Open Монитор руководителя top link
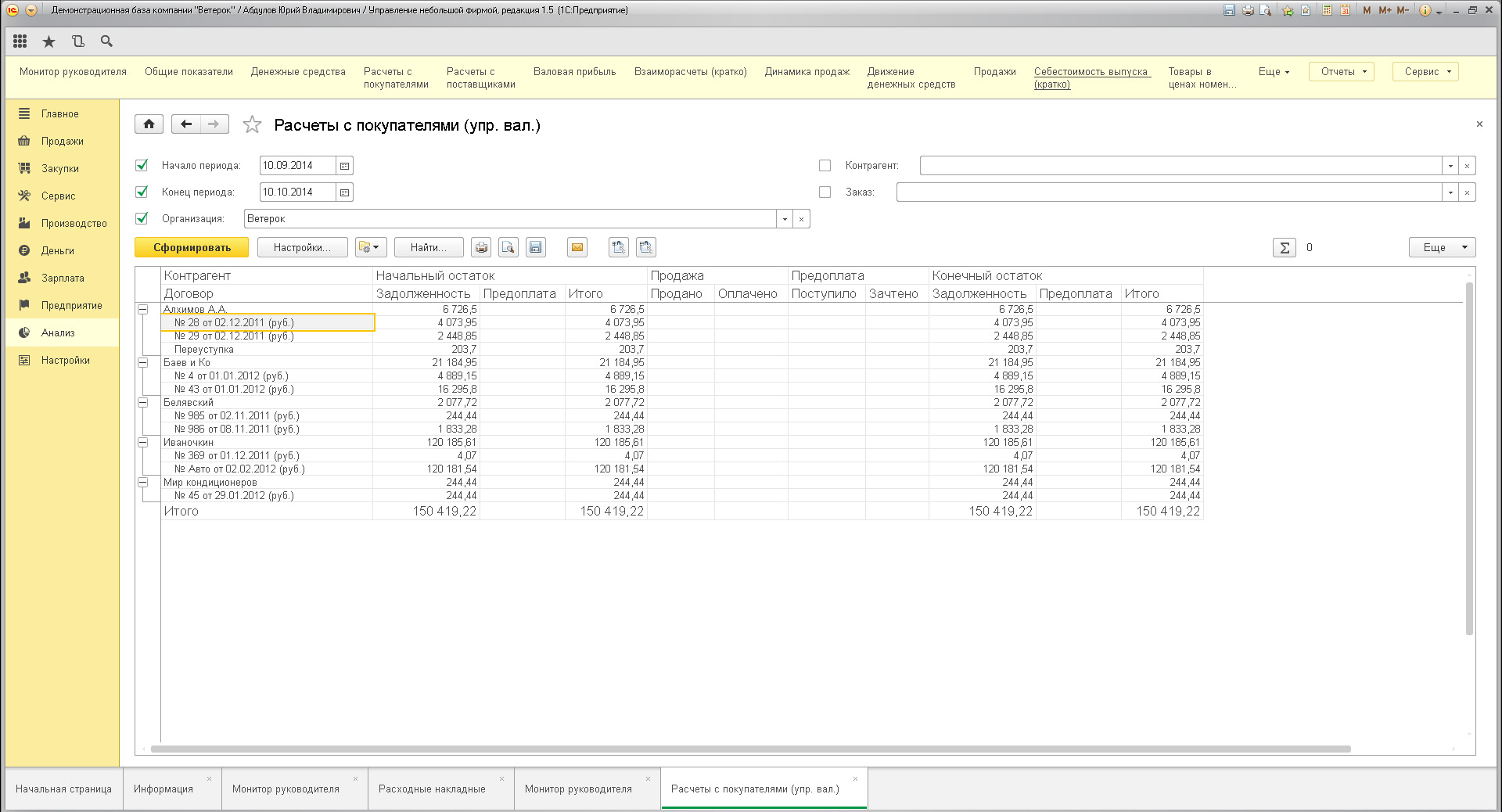1502x812 pixels. click(73, 71)
